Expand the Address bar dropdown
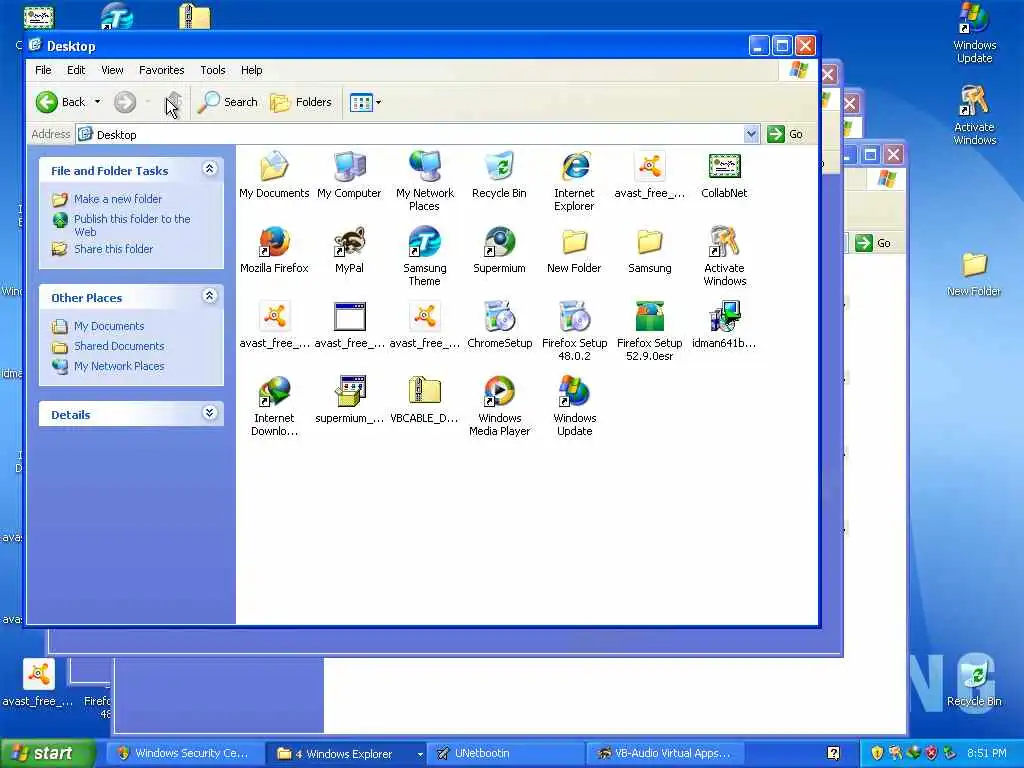Screen dimensions: 1024x768 [x=751, y=134]
